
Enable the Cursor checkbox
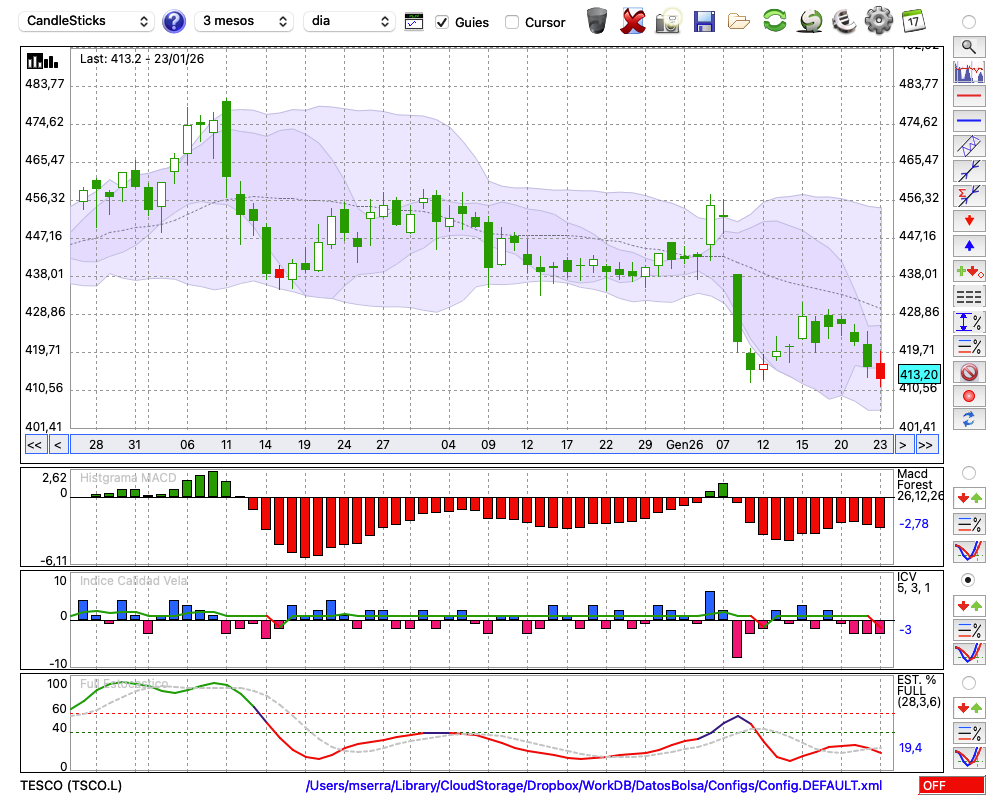(512, 22)
